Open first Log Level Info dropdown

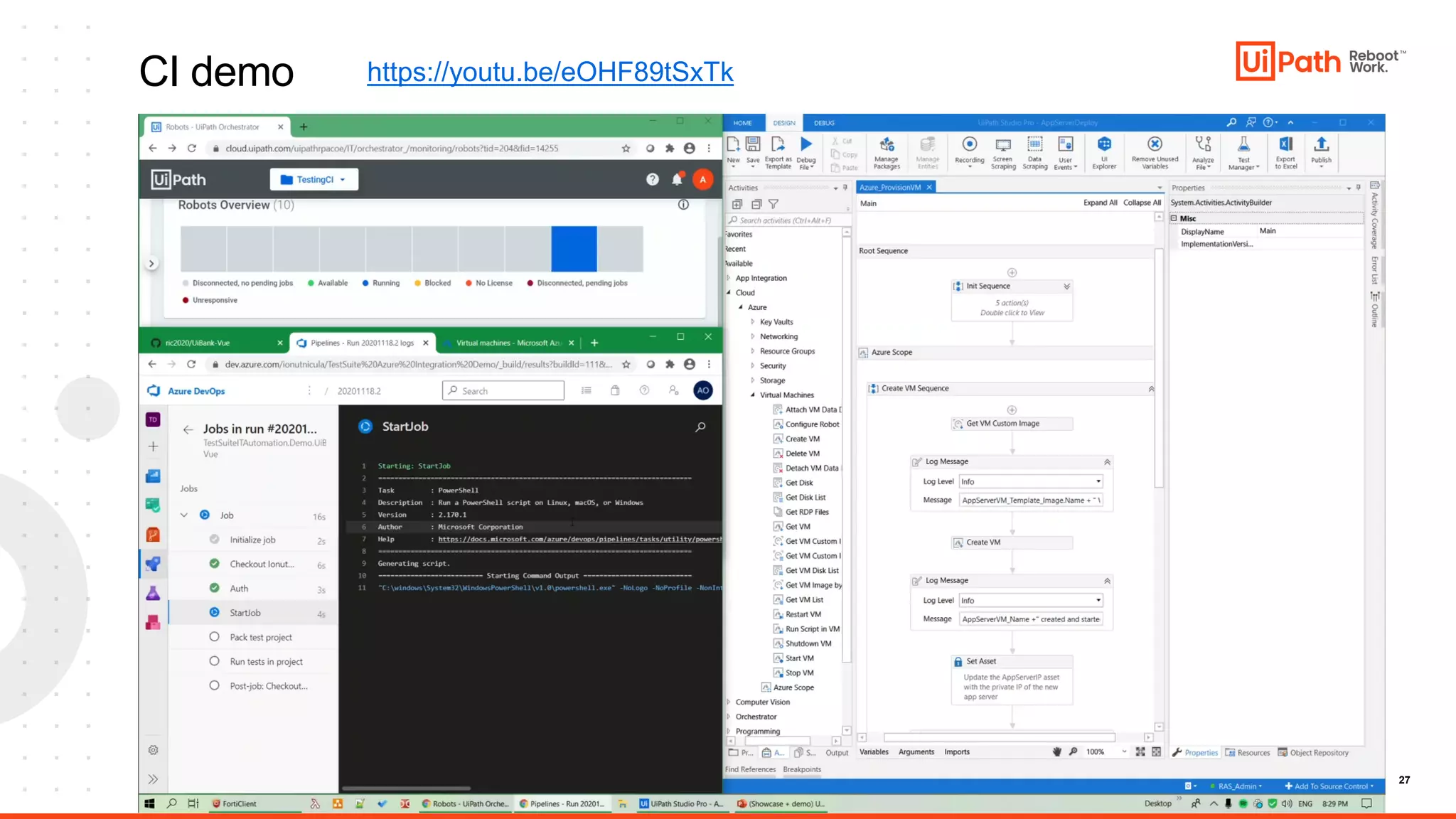tap(1031, 481)
